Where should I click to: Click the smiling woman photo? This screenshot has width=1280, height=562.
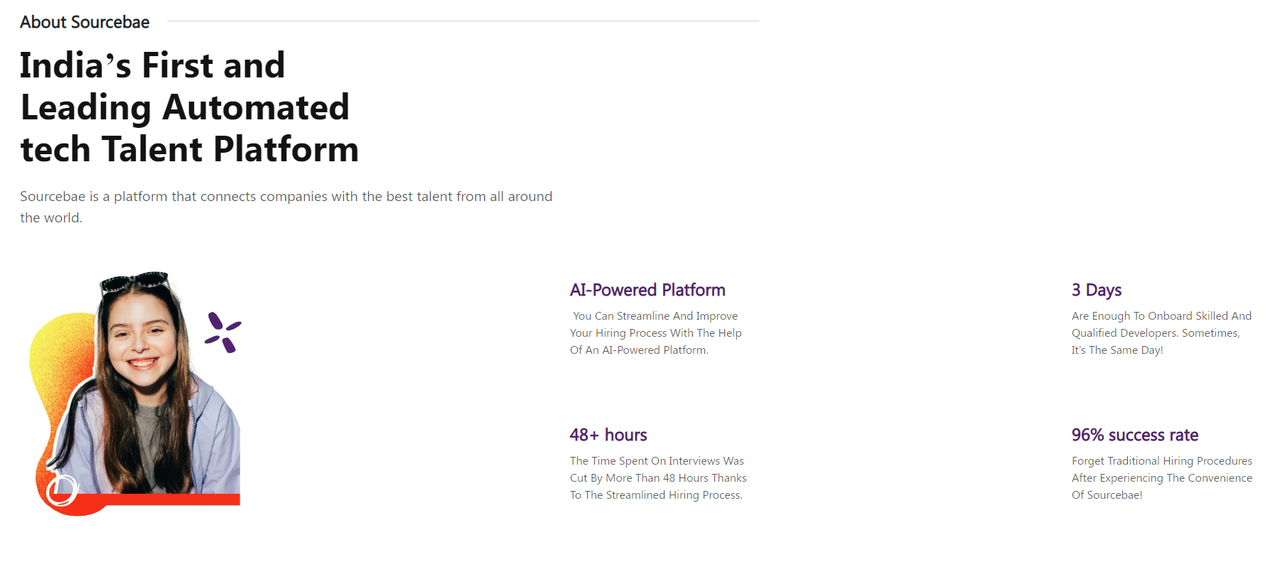(135, 393)
